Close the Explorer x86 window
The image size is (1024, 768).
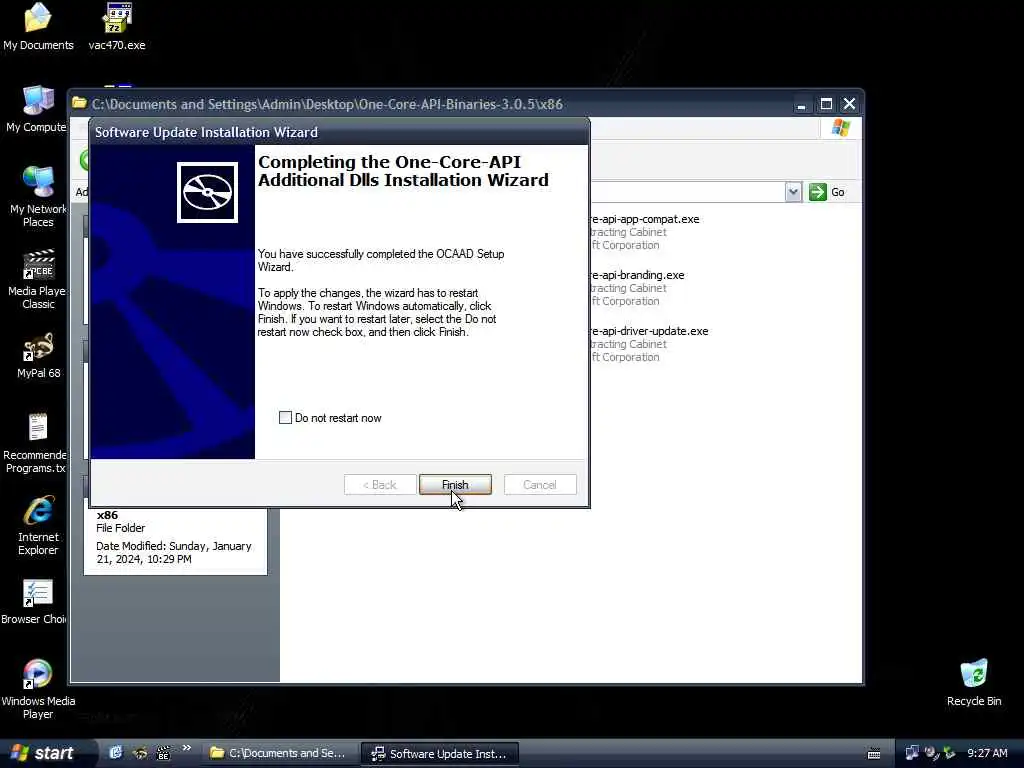(x=850, y=104)
